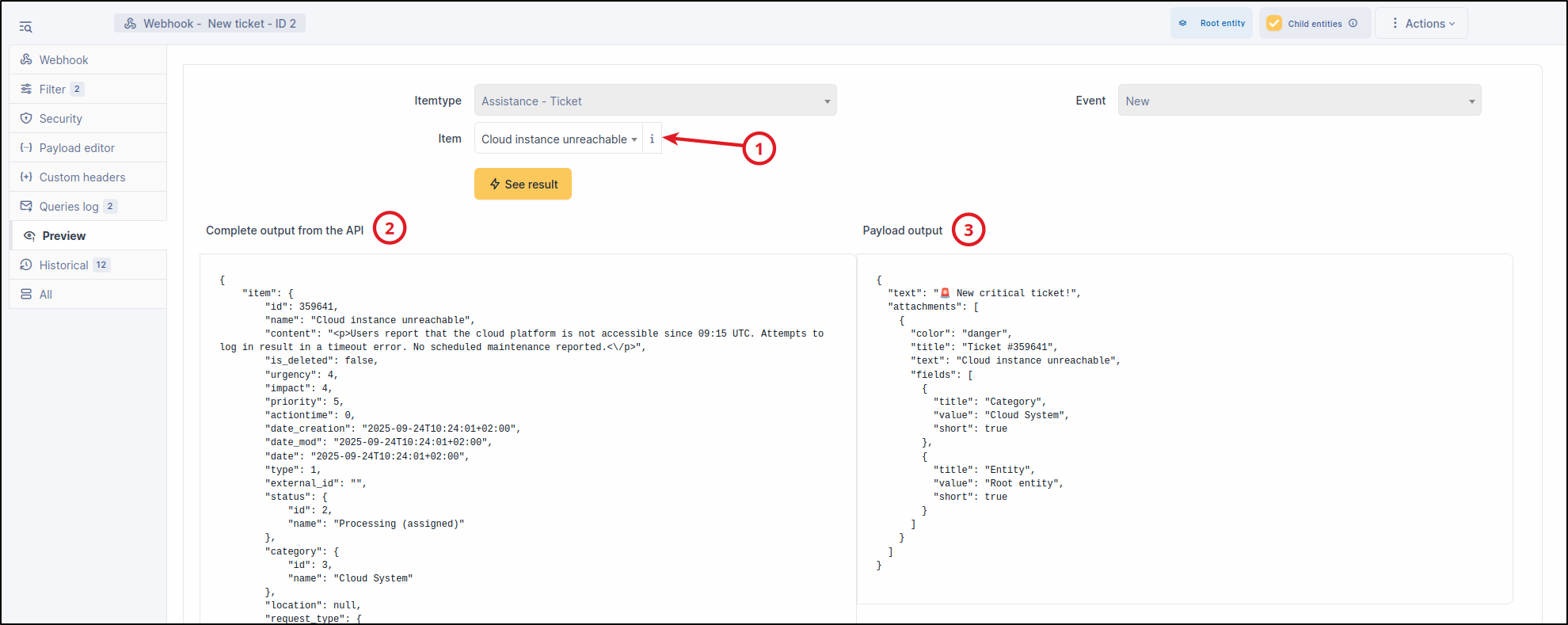Switch to the All tab

(x=46, y=294)
